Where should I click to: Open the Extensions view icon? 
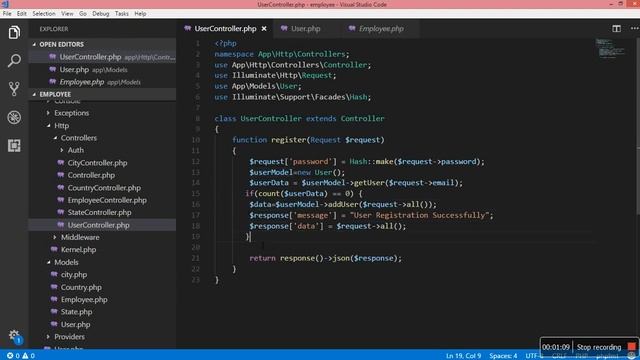[14, 146]
